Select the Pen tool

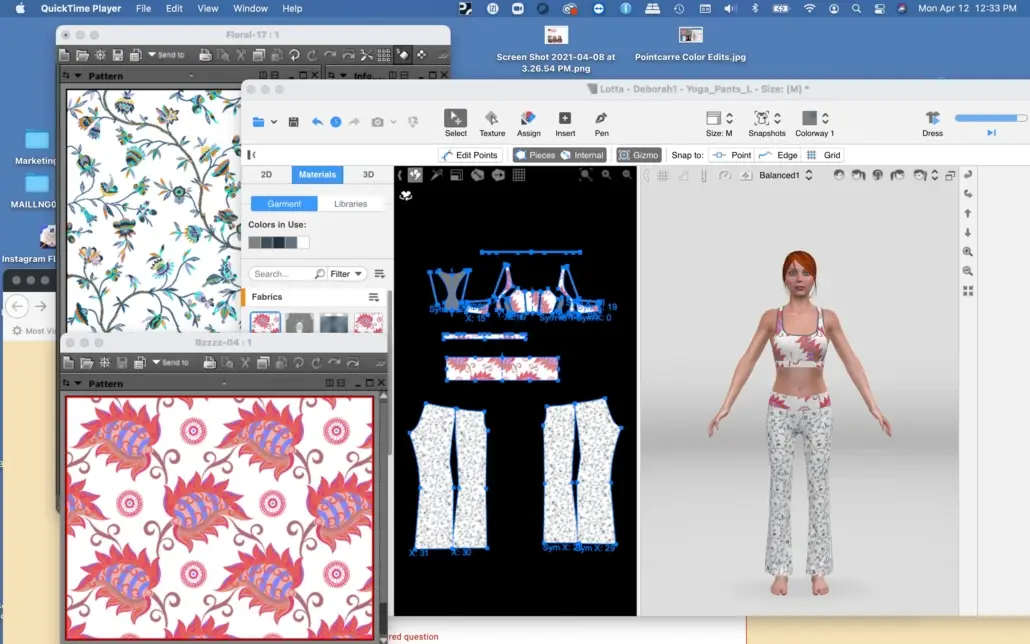click(x=601, y=119)
